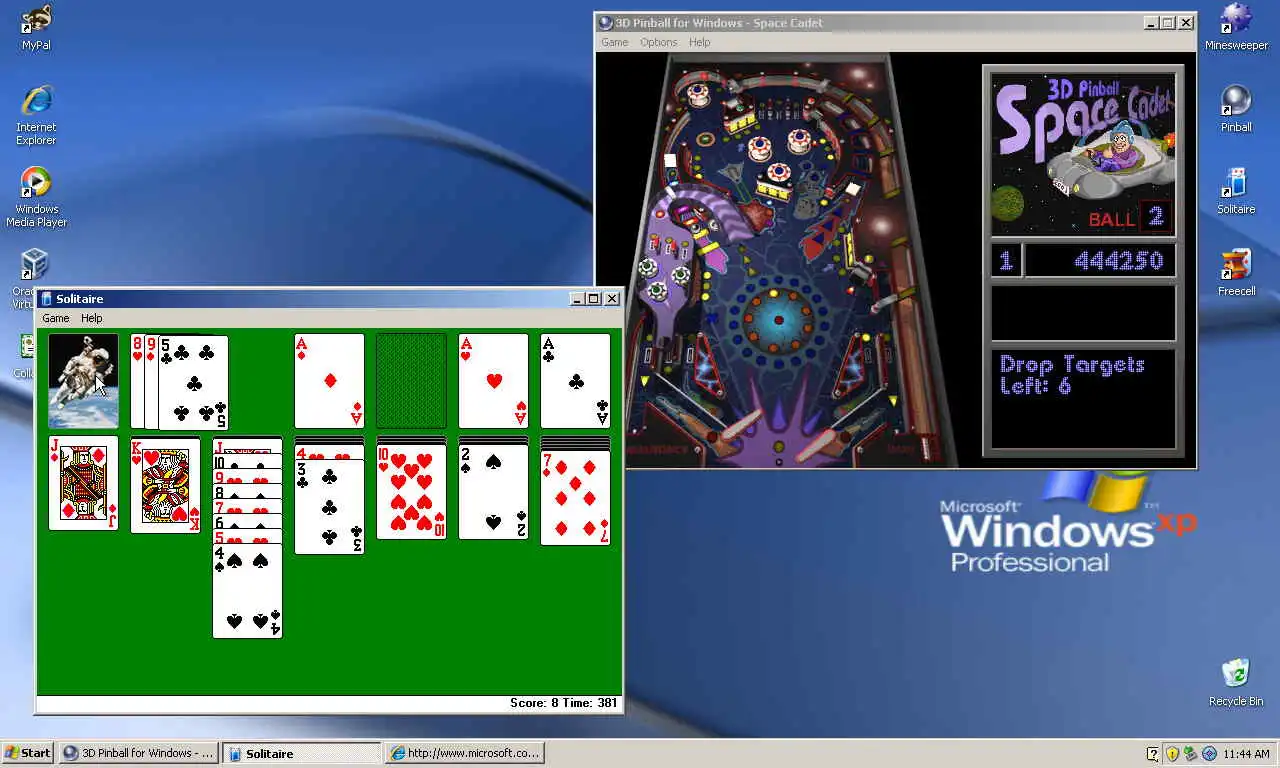Screen dimensions: 1280x768
Task: Deal from the Solitaire stock deck
Action: point(83,381)
